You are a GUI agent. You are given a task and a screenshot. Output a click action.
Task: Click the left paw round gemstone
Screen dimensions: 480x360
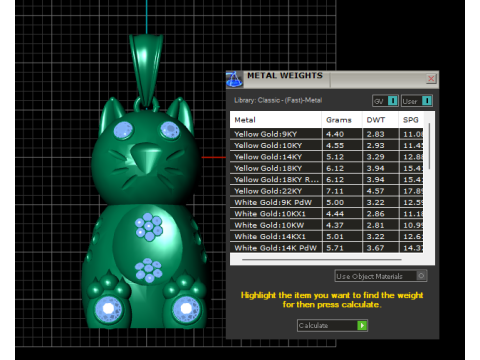pyautogui.click(x=108, y=309)
